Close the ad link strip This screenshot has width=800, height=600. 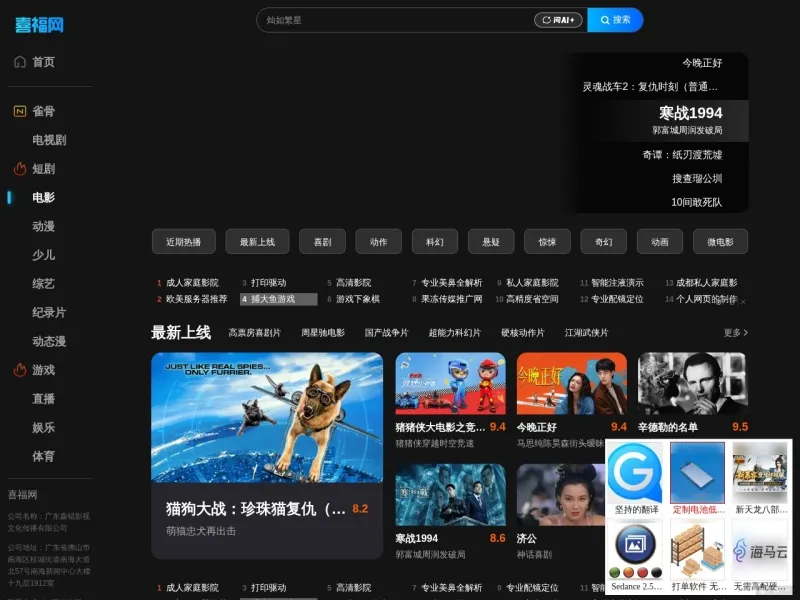743,302
